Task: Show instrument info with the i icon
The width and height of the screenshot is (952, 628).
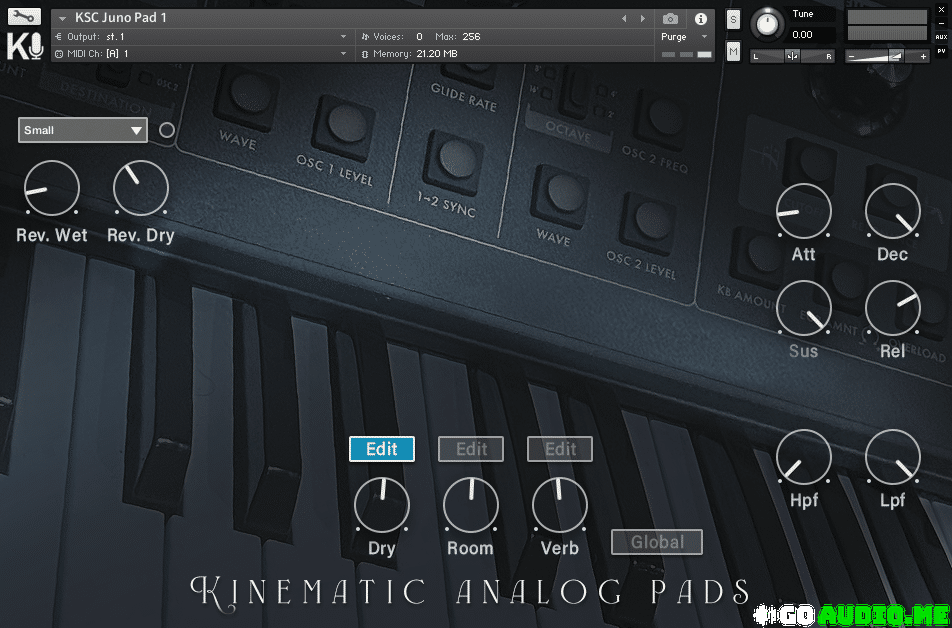Action: coord(701,19)
